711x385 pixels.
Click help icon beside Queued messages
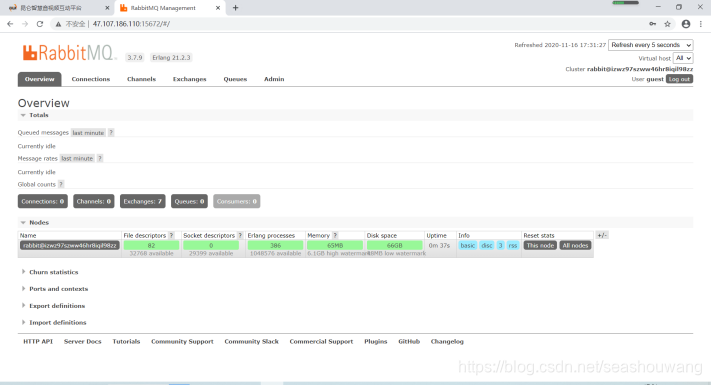coord(111,132)
